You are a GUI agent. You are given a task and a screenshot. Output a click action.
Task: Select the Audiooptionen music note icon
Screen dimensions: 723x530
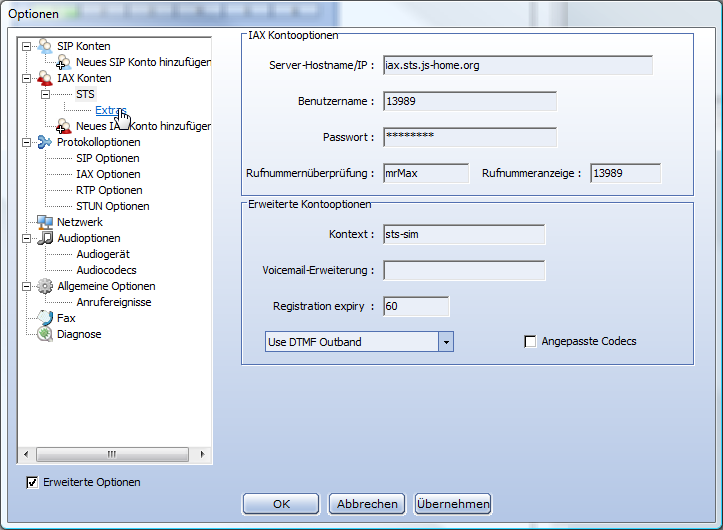pos(44,238)
